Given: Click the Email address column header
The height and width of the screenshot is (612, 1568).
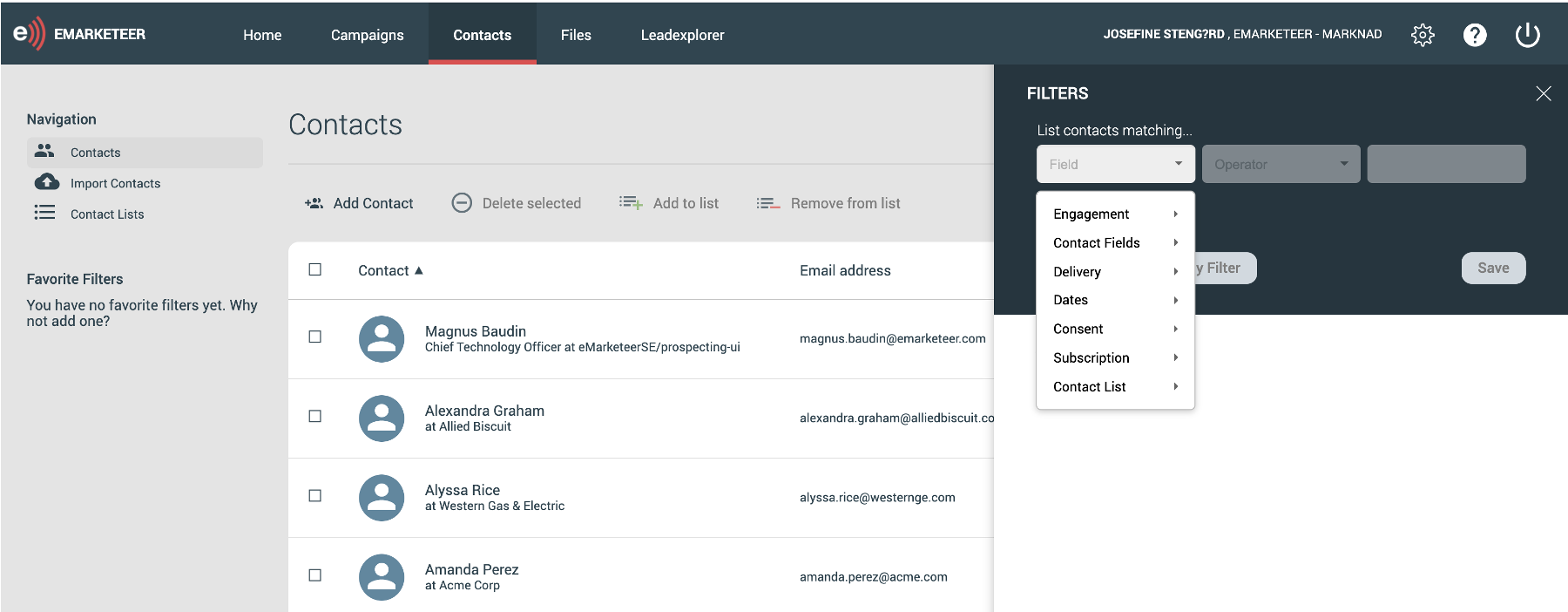Looking at the screenshot, I should click(x=845, y=270).
